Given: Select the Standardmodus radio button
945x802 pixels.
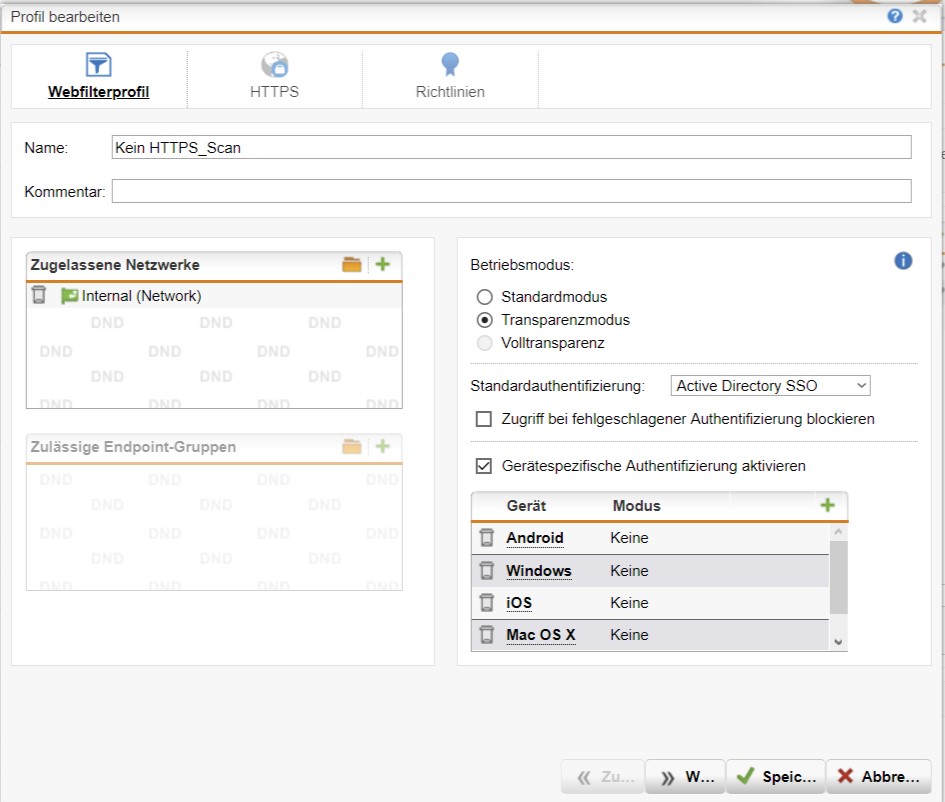Looking at the screenshot, I should 485,297.
